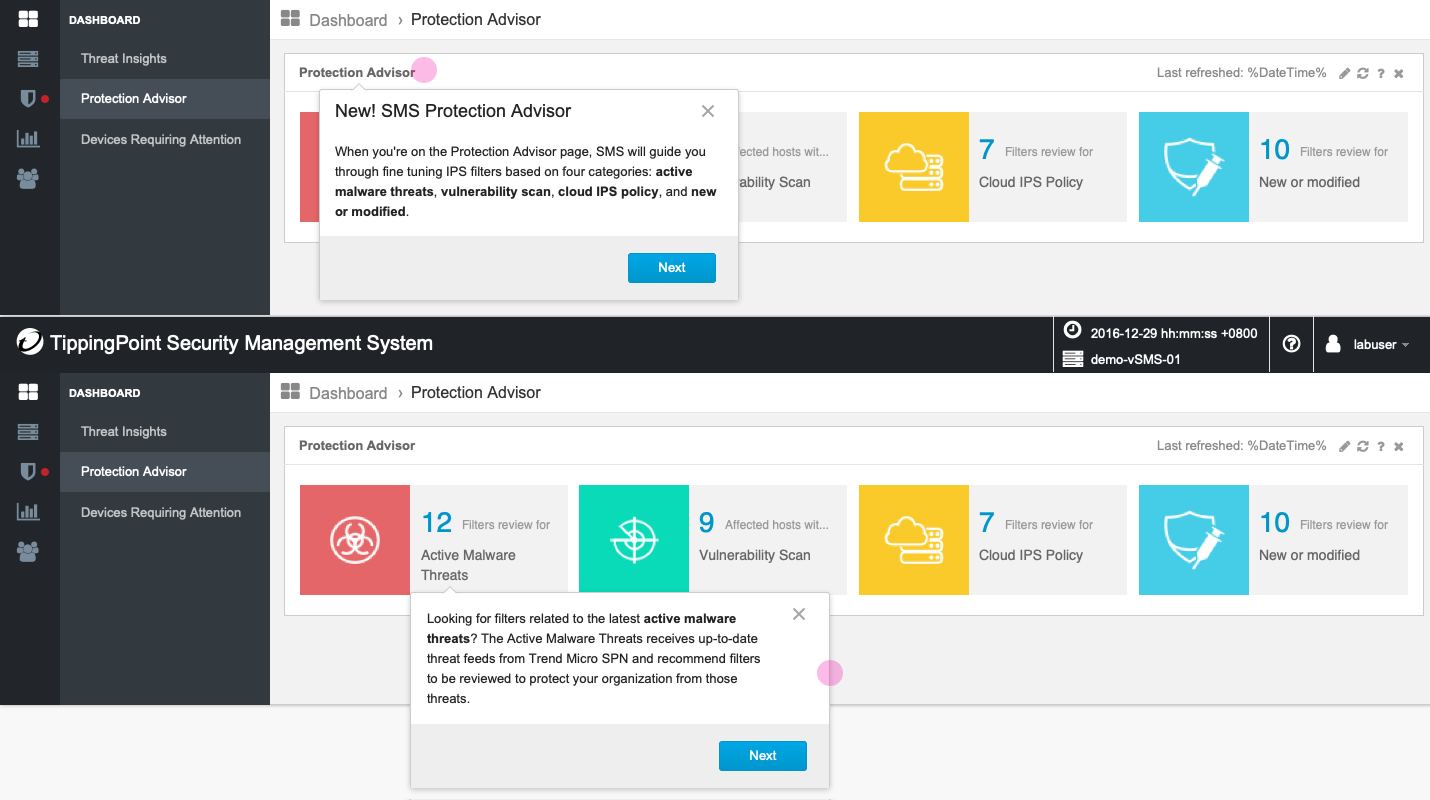The width and height of the screenshot is (1430, 800).
Task: Click shield sidebar icon in screen with TippingPoint header
Action: 28,471
